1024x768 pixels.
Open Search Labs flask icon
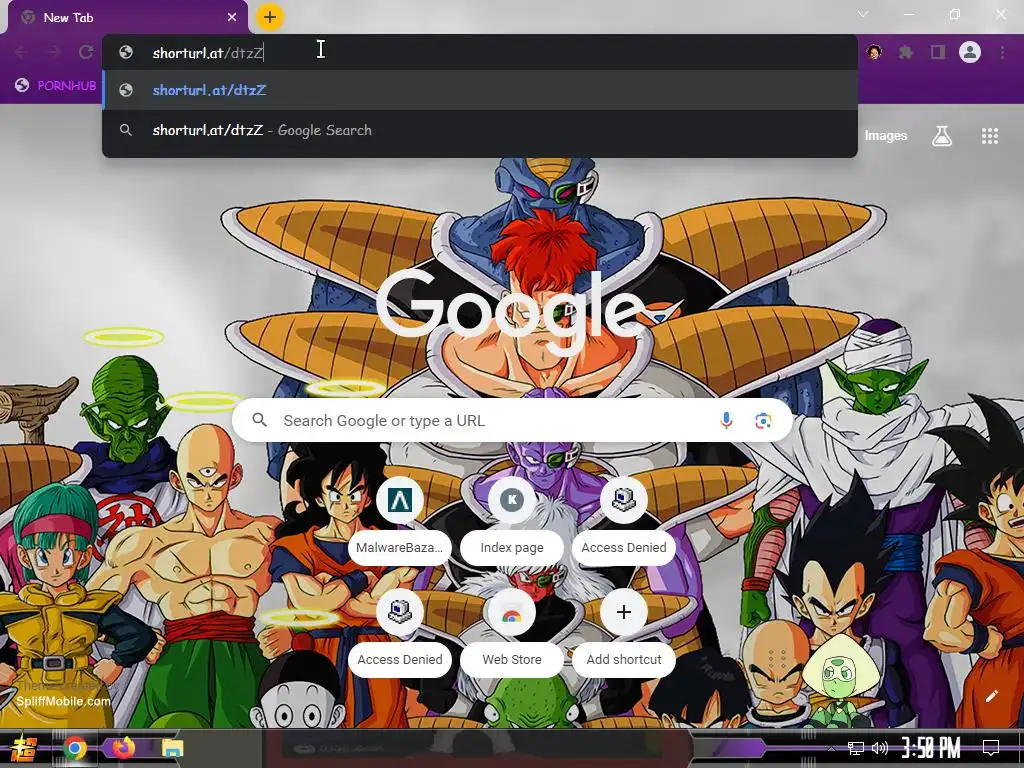(942, 136)
